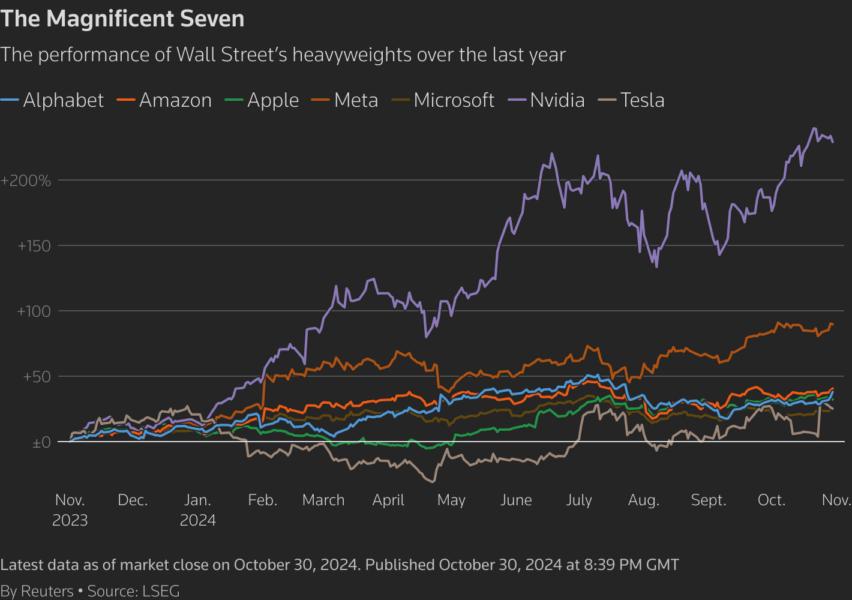852x600 pixels.
Task: Click the Jan. 2024 x-axis label
Action: [x=198, y=509]
